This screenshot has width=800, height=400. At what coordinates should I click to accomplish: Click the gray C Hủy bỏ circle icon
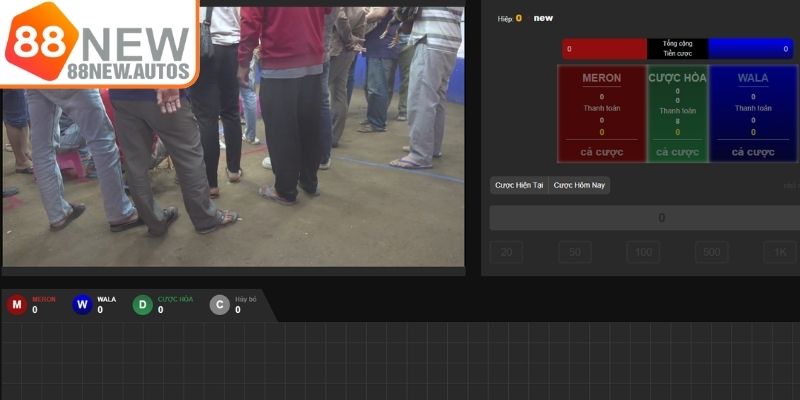point(220,305)
